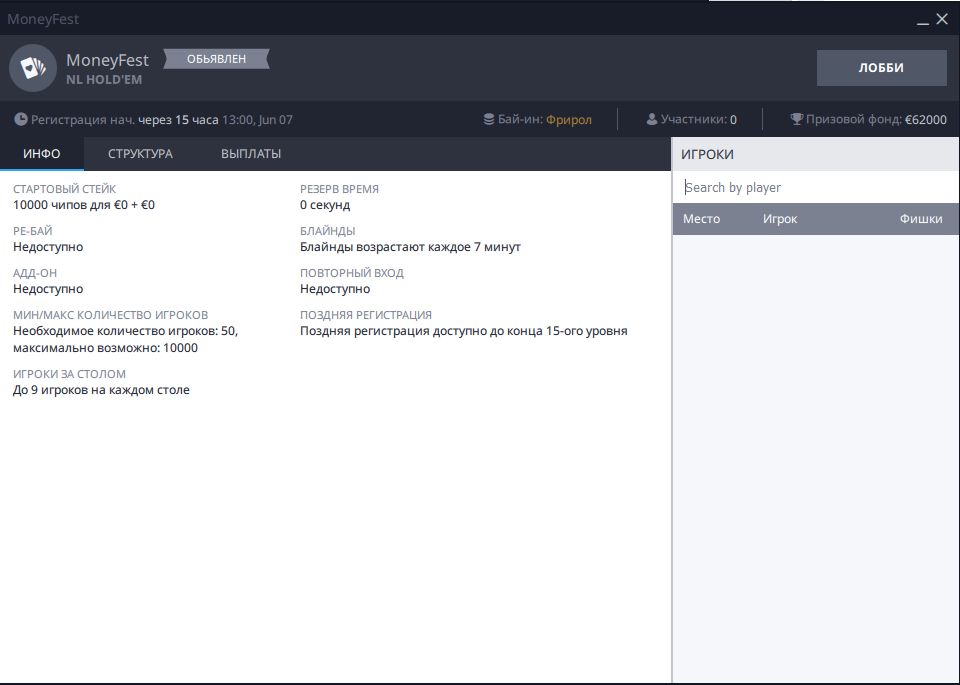960x685 pixels.
Task: Click the €62000 prize fund amount
Action: coord(925,120)
